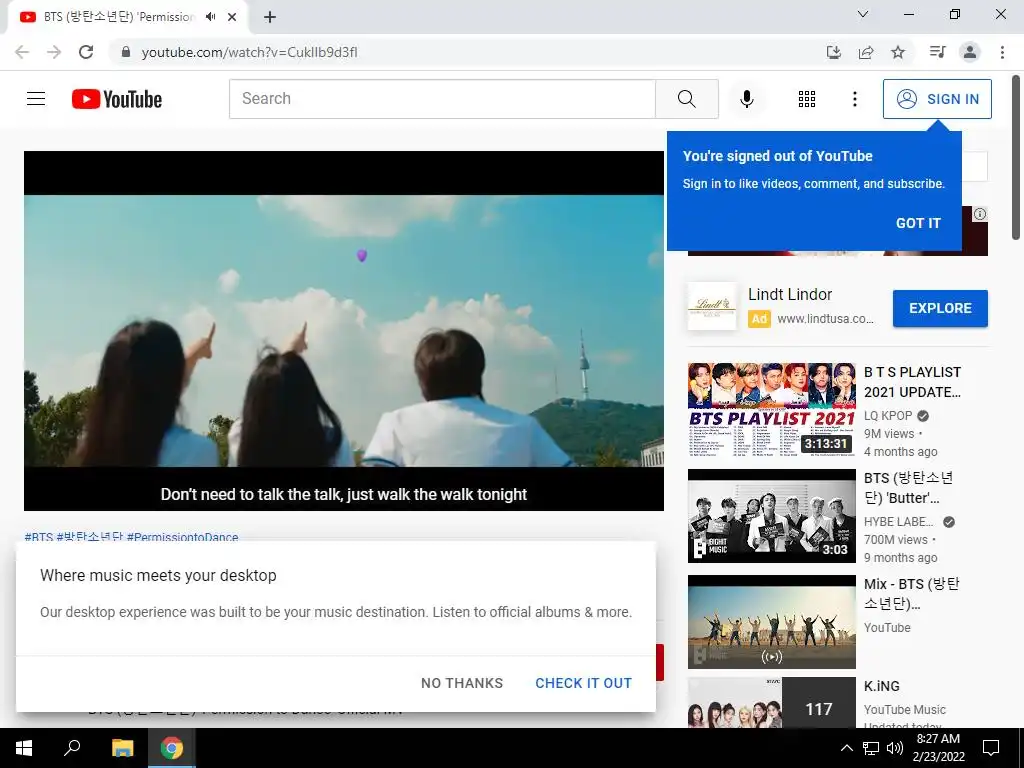
Task: Go back in browser history
Action: pyautogui.click(x=22, y=52)
